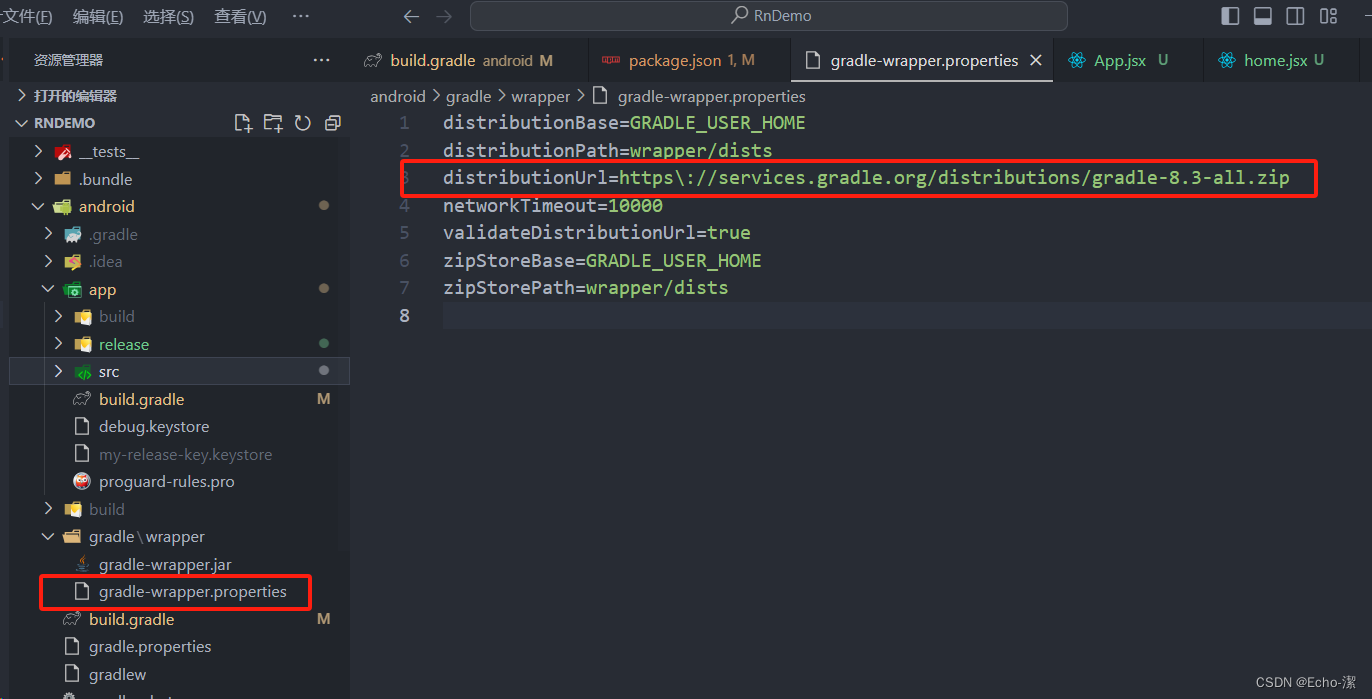Switch to the build.gradle tab
Viewport: 1372px width, 699px height.
pyautogui.click(x=458, y=60)
